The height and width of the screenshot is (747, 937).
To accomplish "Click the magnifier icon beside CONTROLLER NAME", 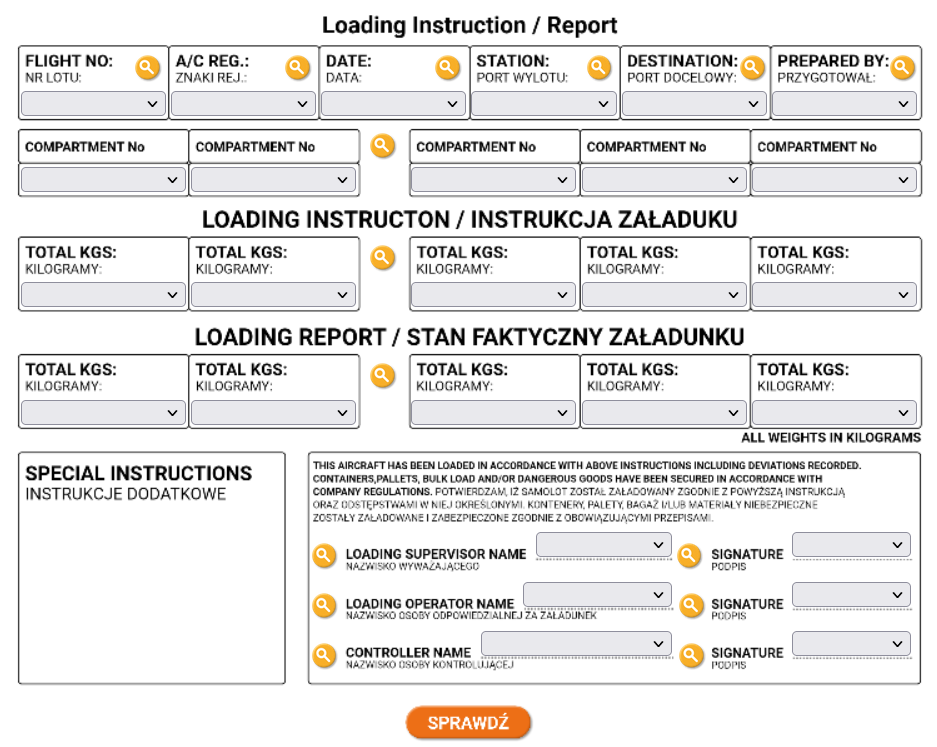I will (324, 655).
